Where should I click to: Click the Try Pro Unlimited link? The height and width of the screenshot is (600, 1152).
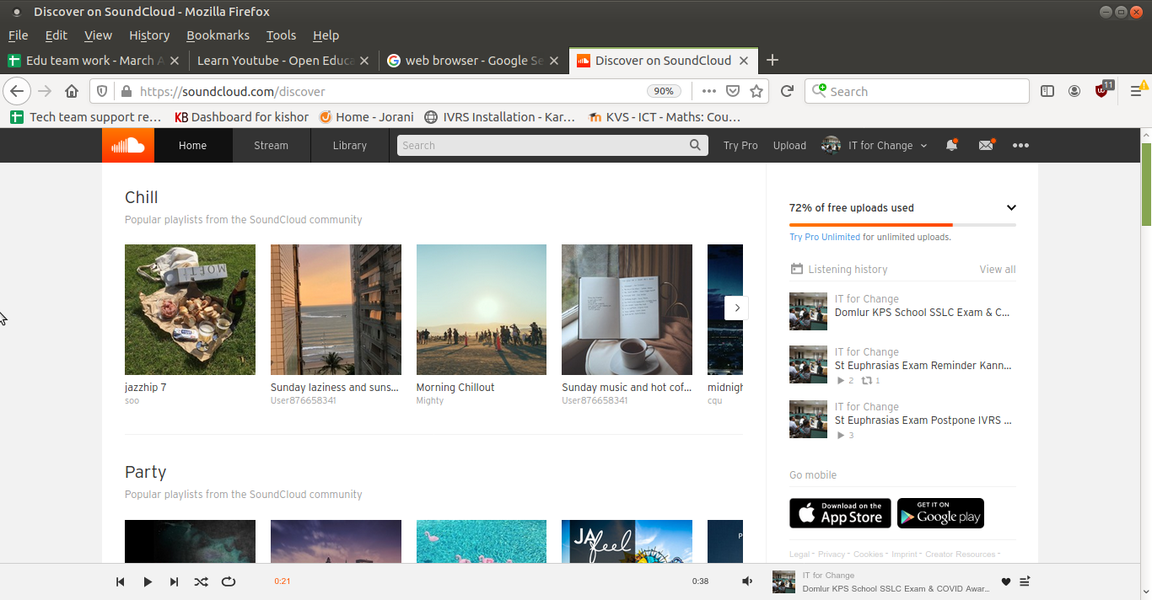click(824, 237)
